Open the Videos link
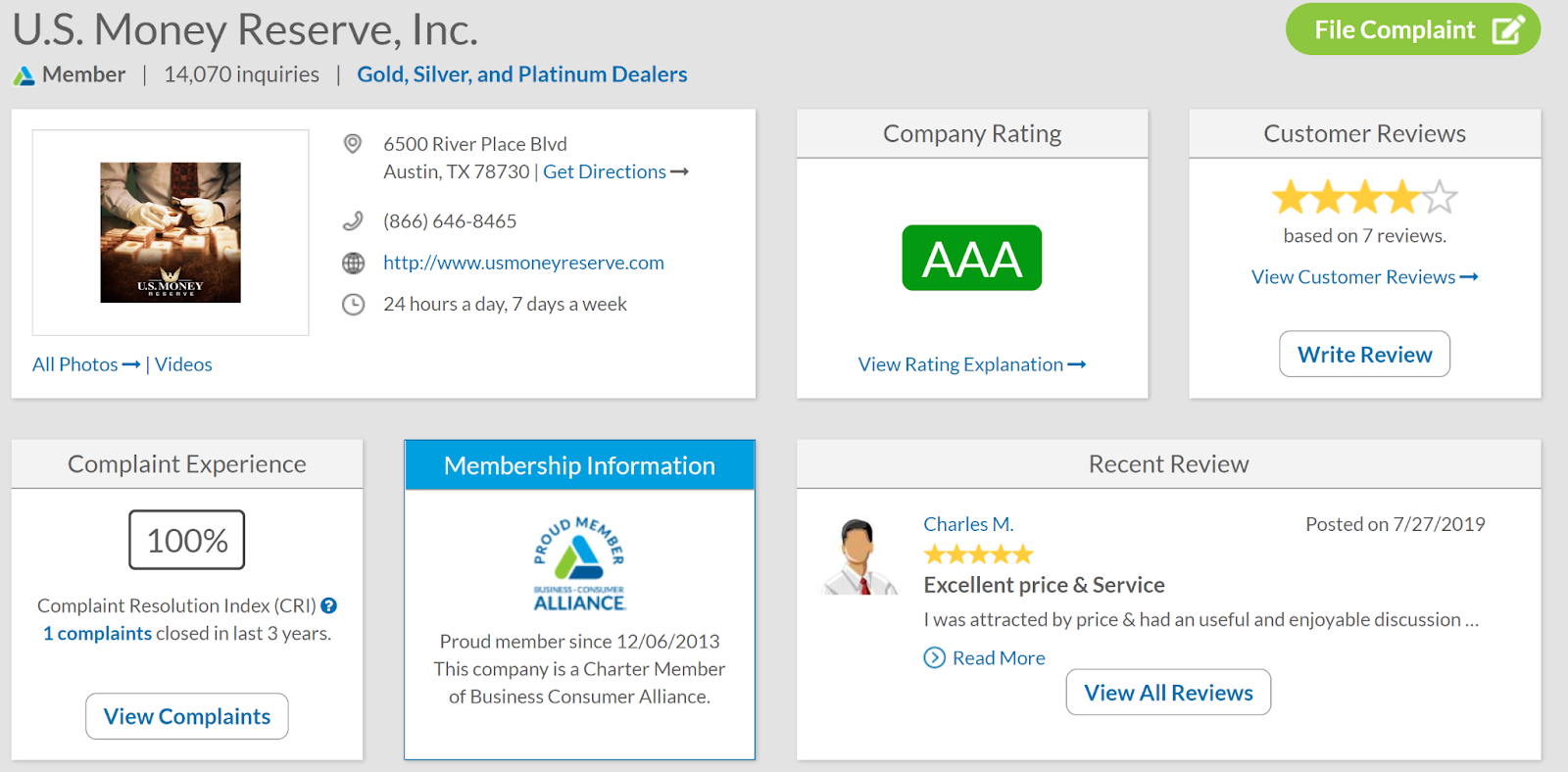Screen dimensions: 1568x772 pyautogui.click(x=183, y=364)
